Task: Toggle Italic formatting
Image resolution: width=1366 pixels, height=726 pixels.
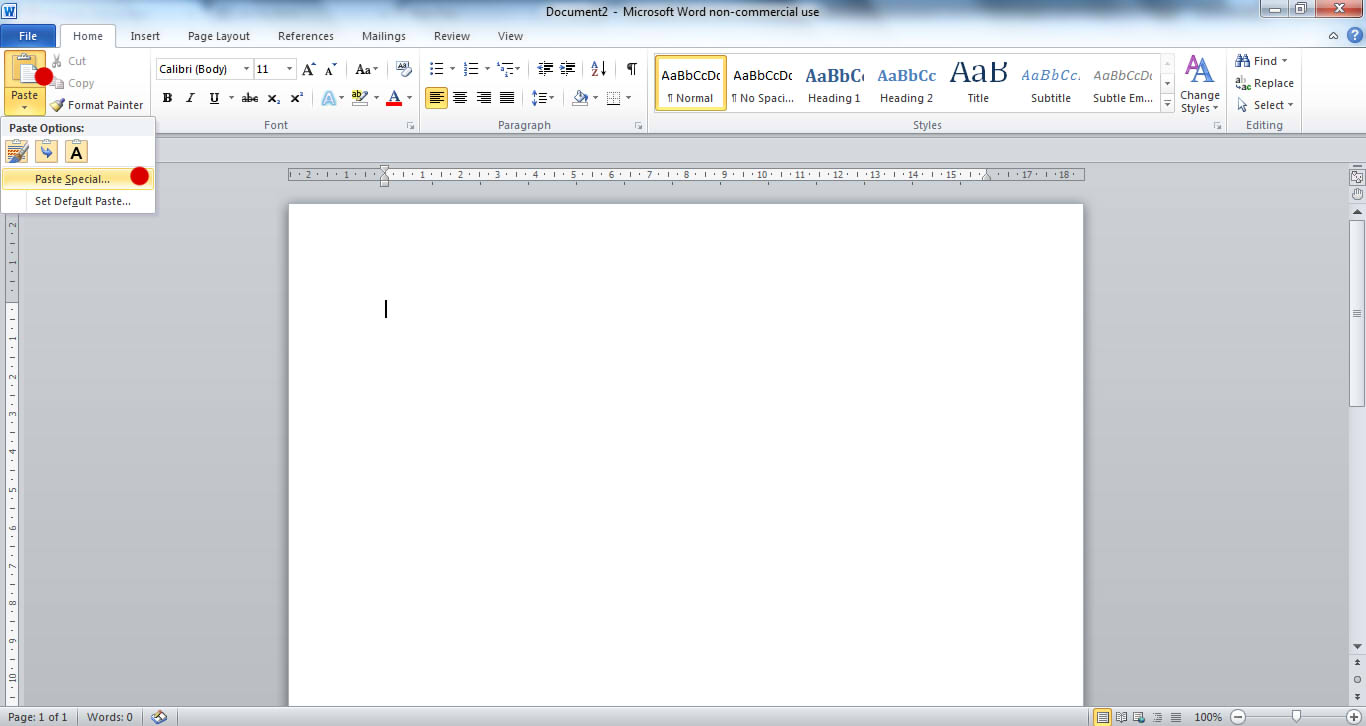Action: (x=190, y=99)
